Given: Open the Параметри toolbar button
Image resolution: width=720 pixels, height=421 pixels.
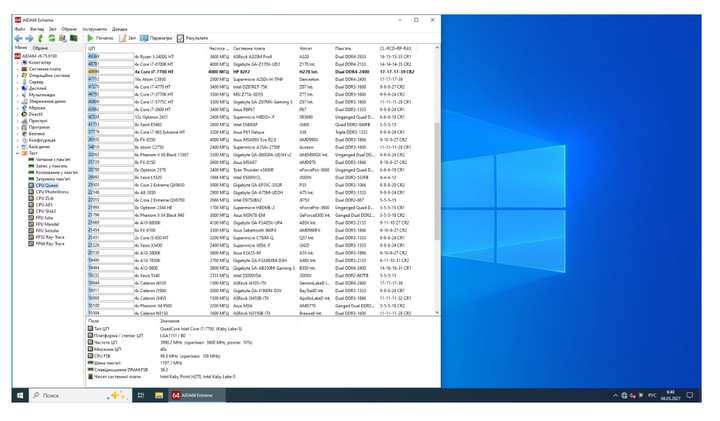Looking at the screenshot, I should (156, 38).
